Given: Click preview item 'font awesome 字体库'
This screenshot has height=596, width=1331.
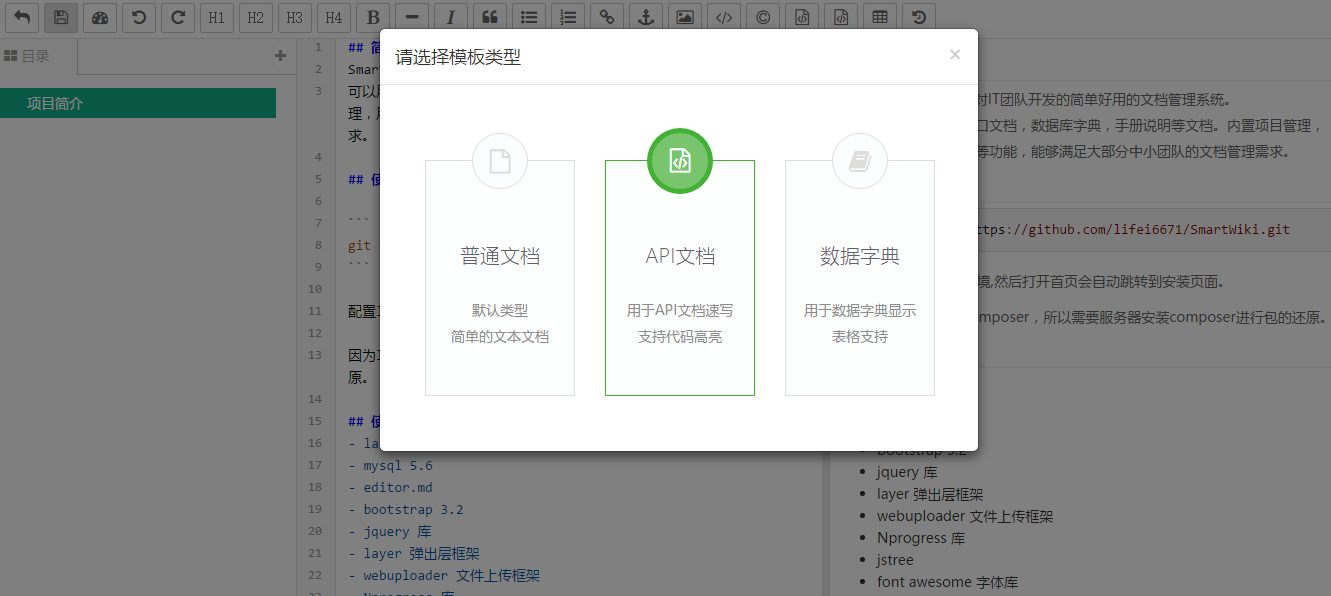Looking at the screenshot, I should (x=947, y=582).
